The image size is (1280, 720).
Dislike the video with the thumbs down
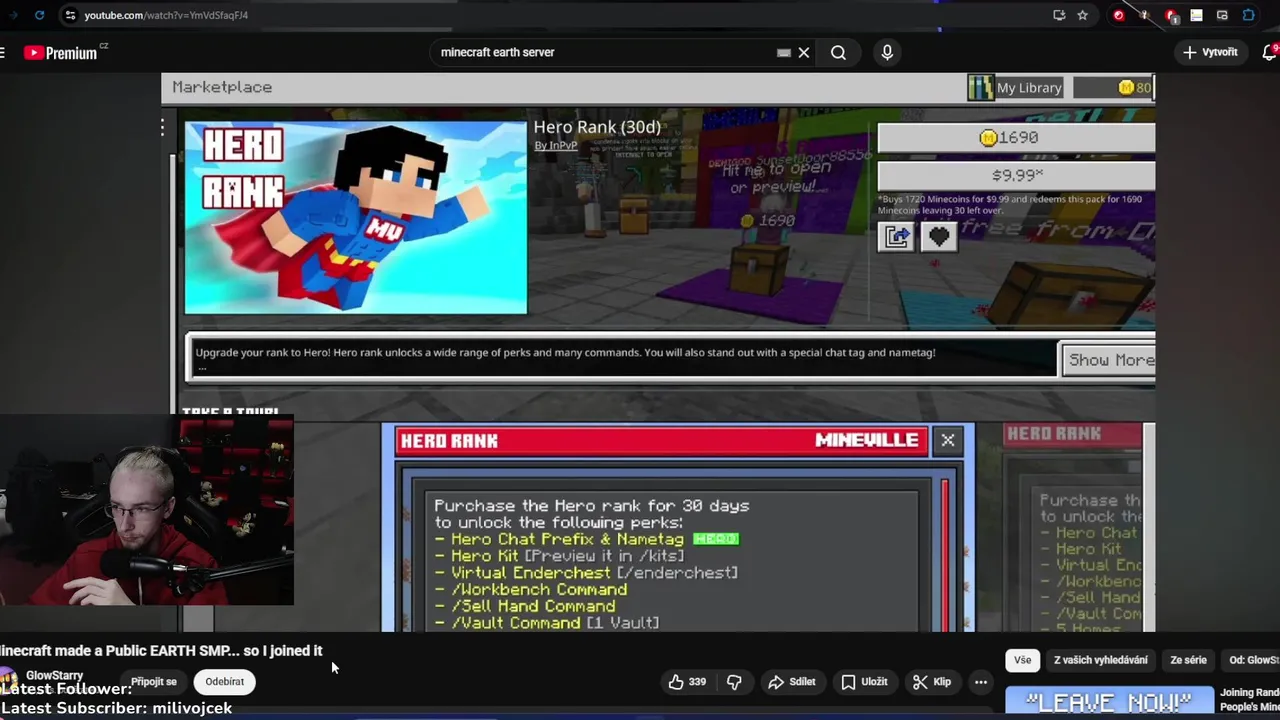[x=734, y=682]
